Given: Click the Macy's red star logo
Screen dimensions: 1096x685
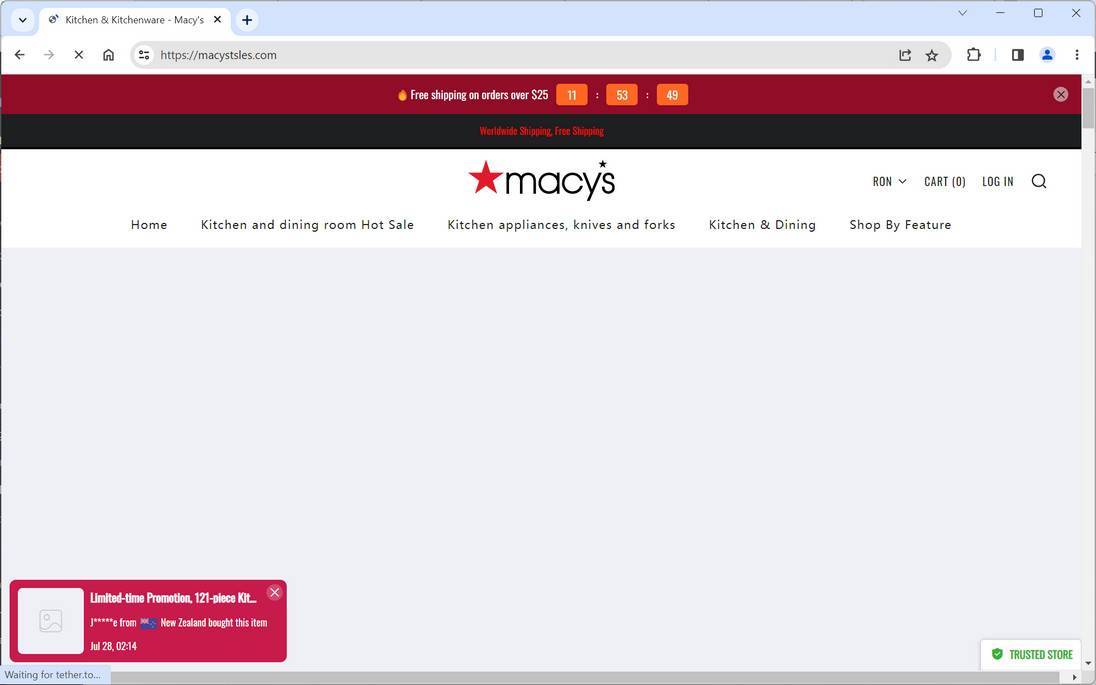Looking at the screenshot, I should 487,176.
